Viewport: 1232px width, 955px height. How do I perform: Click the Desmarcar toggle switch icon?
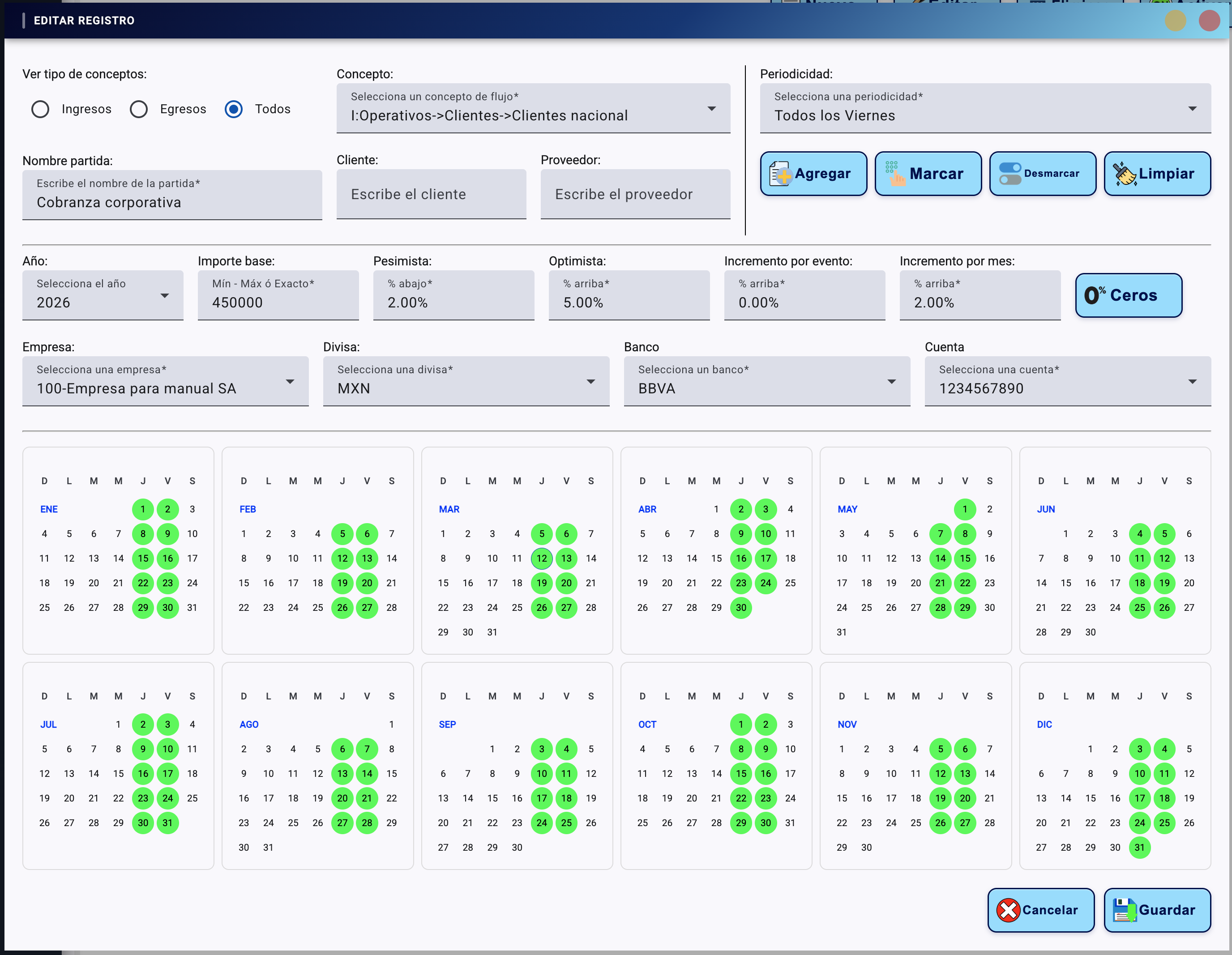1010,174
